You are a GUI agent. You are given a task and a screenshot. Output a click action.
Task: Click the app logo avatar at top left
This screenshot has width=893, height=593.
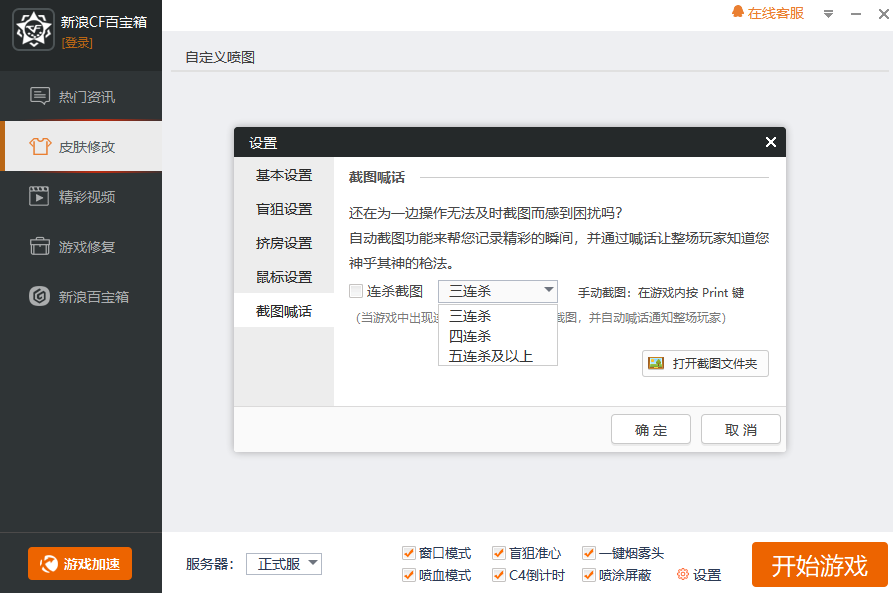tap(33, 30)
